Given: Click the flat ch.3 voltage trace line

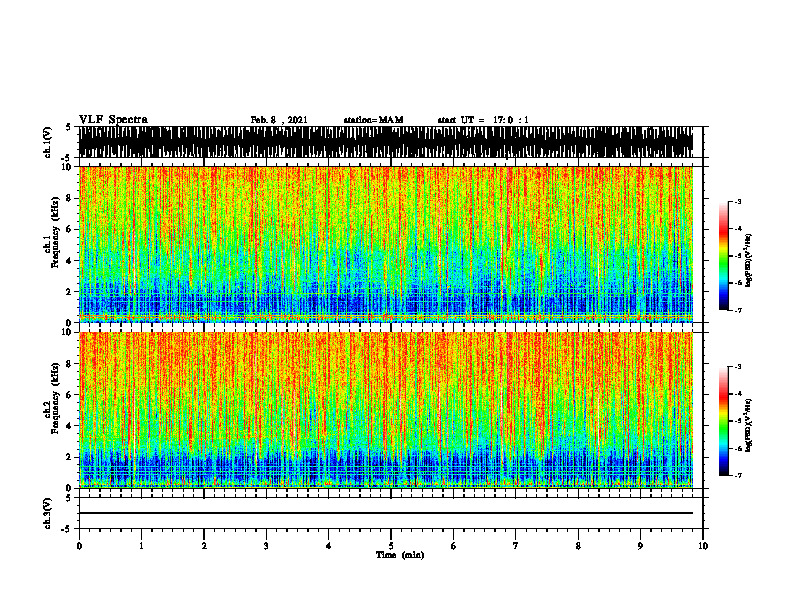Looking at the screenshot, I should point(386,513).
